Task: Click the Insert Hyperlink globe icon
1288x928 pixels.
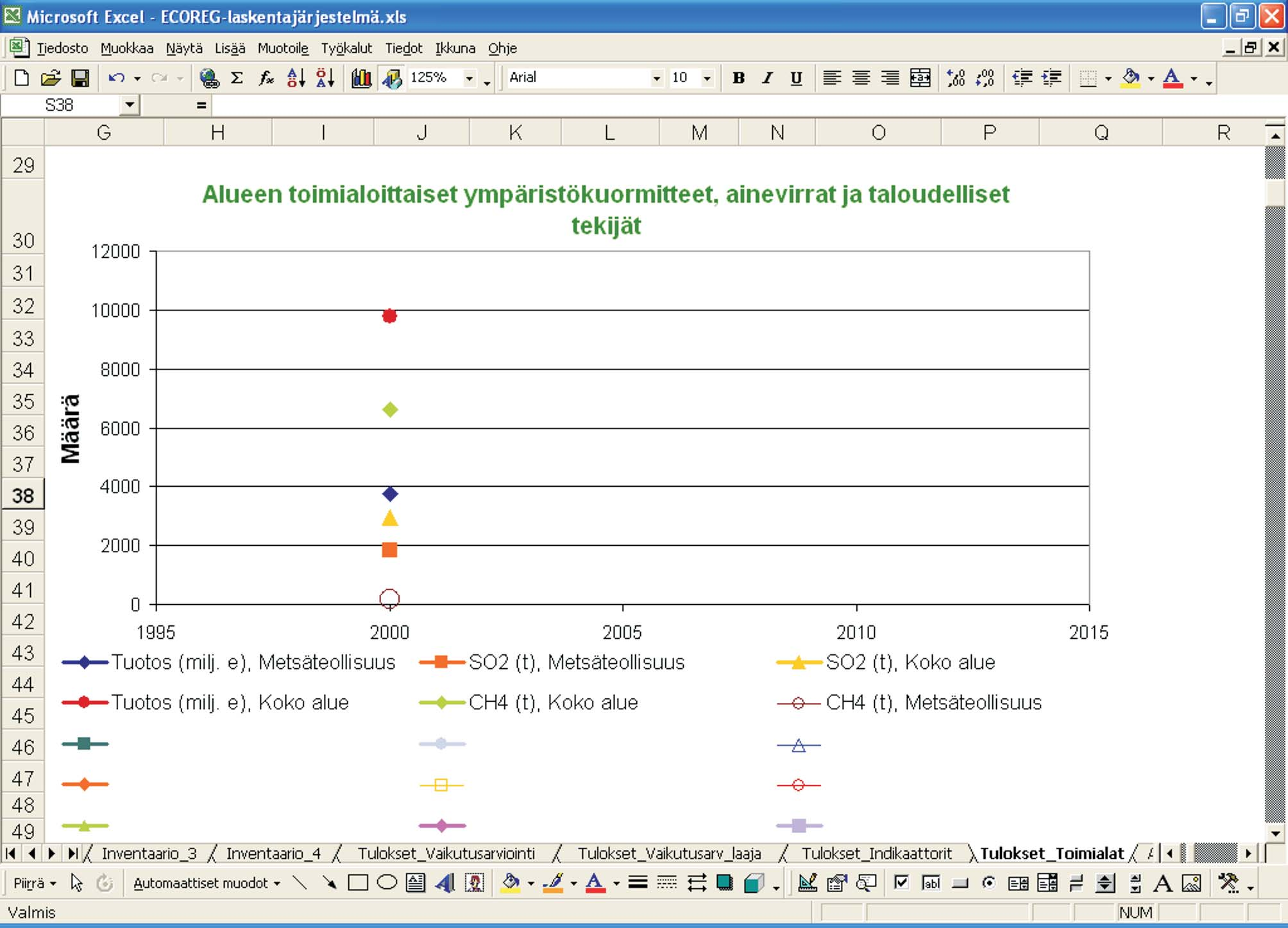Action: point(209,78)
